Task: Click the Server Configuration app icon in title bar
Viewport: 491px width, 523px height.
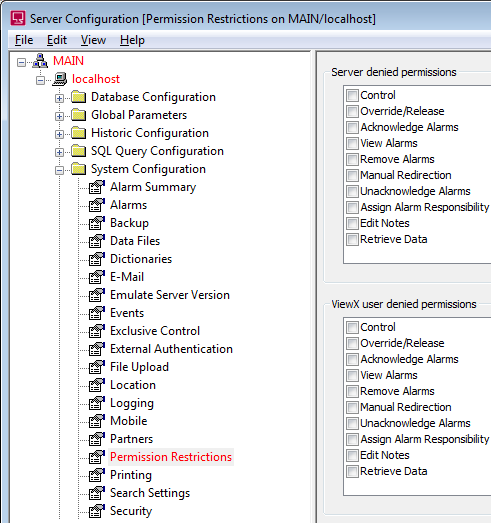Action: [18, 18]
